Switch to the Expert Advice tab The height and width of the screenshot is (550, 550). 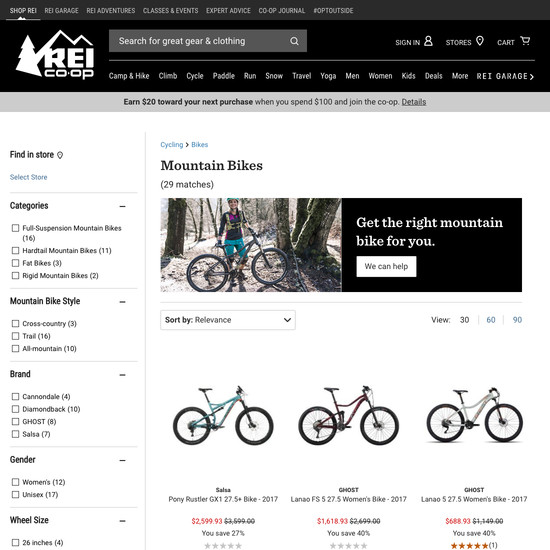[x=228, y=11]
